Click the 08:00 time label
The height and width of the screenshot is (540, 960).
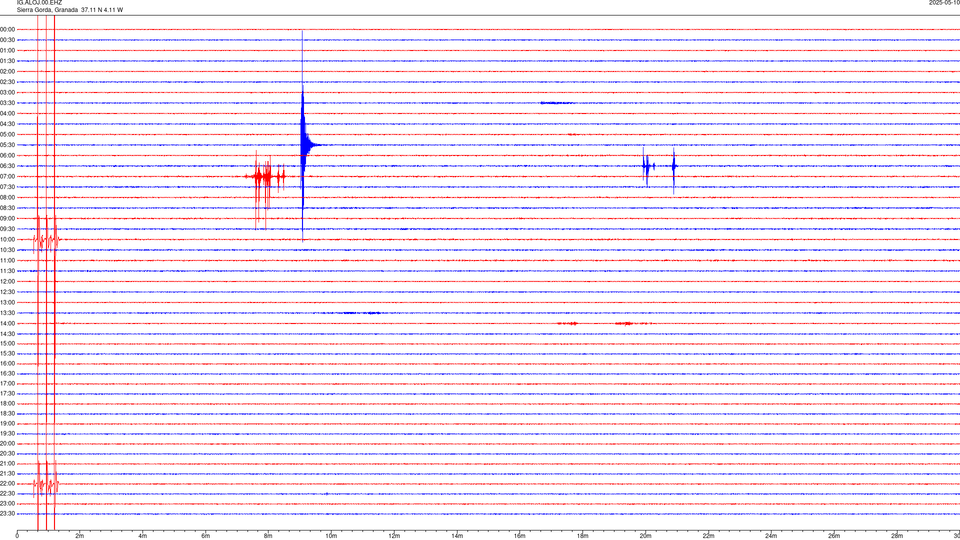(x=8, y=197)
